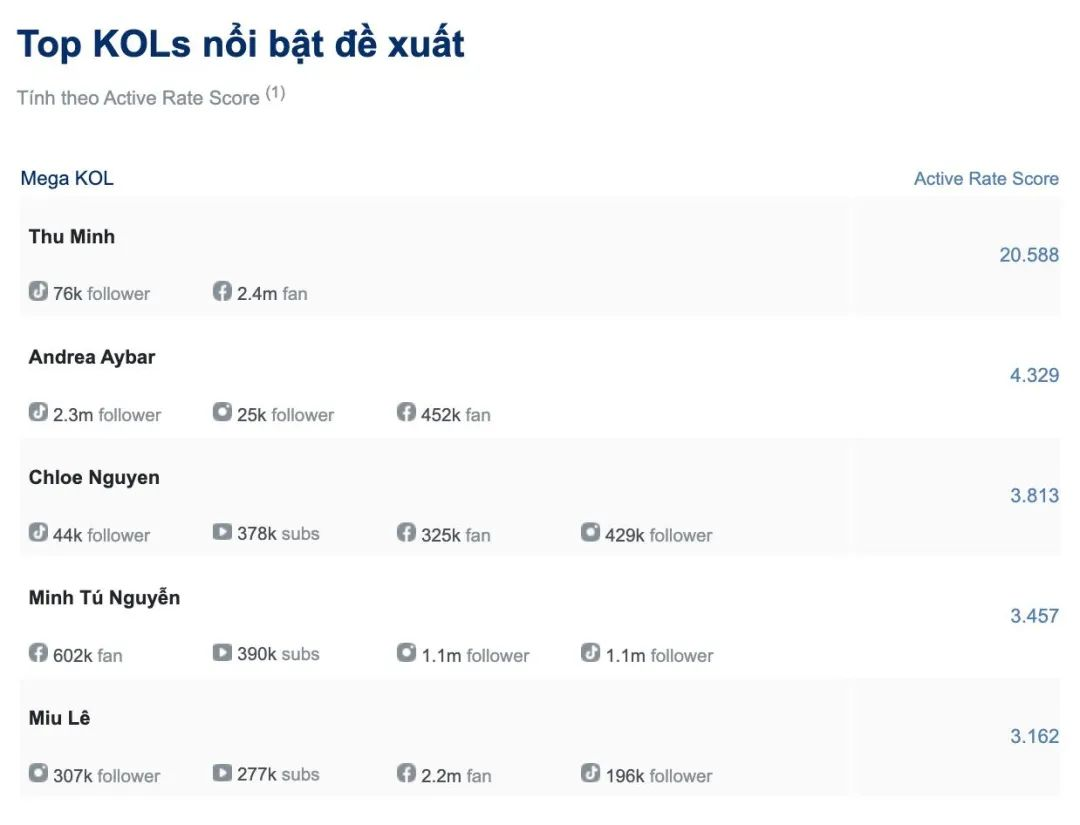Click the footnote (1) superscript marker
Image resolution: width=1080 pixels, height=825 pixels.
(275, 93)
